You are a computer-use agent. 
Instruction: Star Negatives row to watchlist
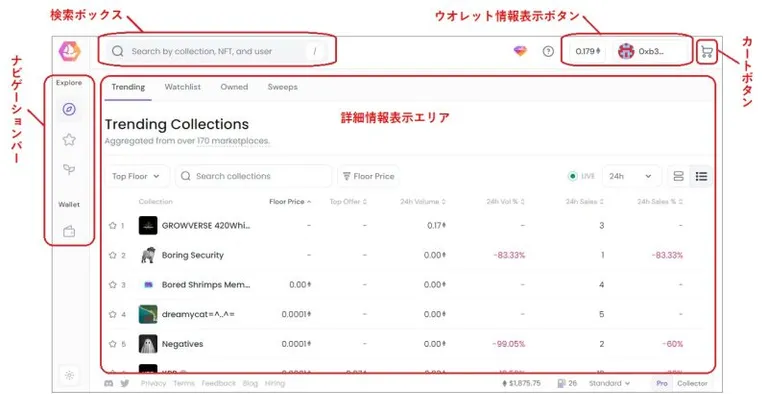(112, 344)
